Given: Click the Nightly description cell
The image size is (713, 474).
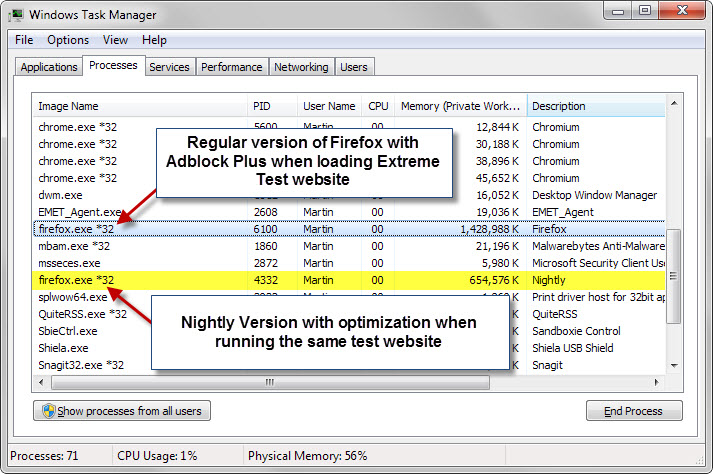Looking at the screenshot, I should [x=548, y=280].
